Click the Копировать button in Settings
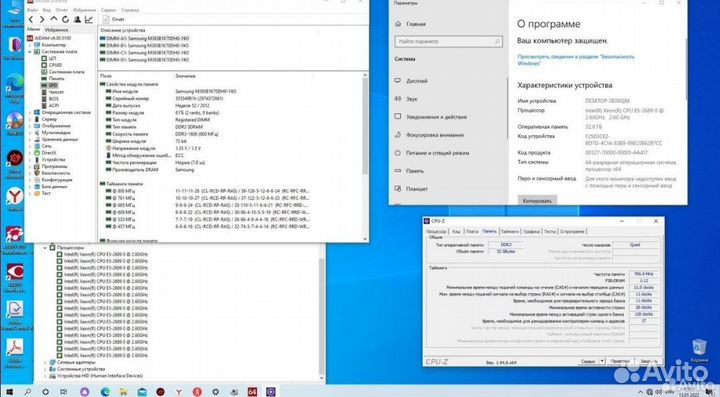 coord(537,201)
